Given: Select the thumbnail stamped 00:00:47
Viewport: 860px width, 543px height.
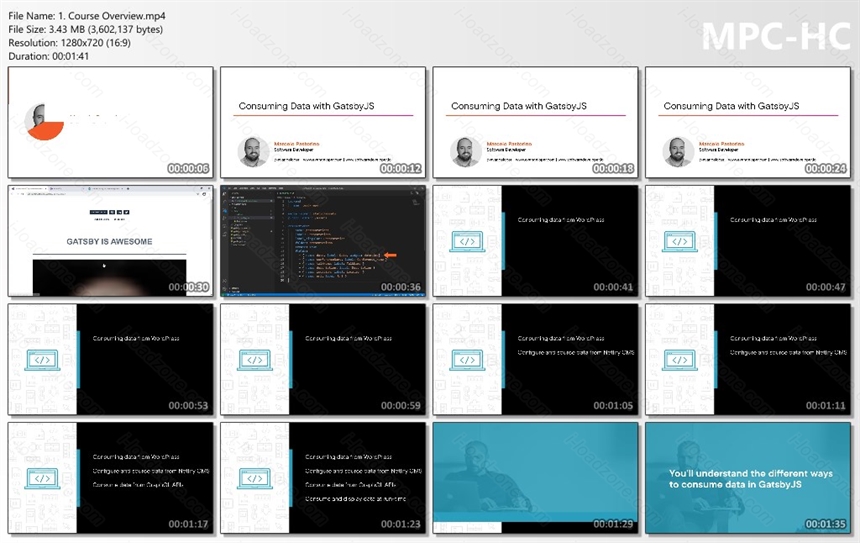Looking at the screenshot, I should (x=748, y=241).
